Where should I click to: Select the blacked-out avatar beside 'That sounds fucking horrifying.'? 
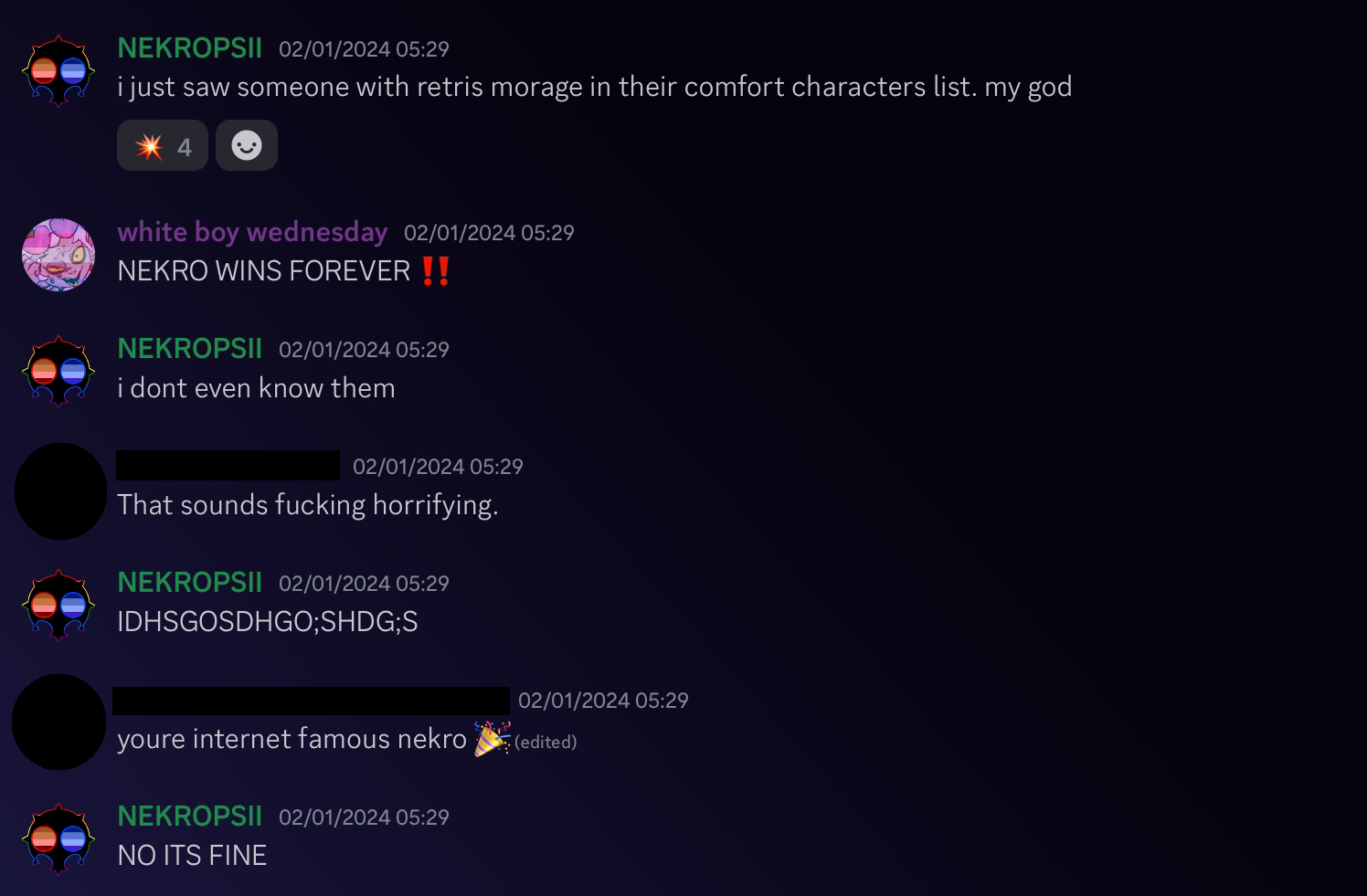coord(60,491)
